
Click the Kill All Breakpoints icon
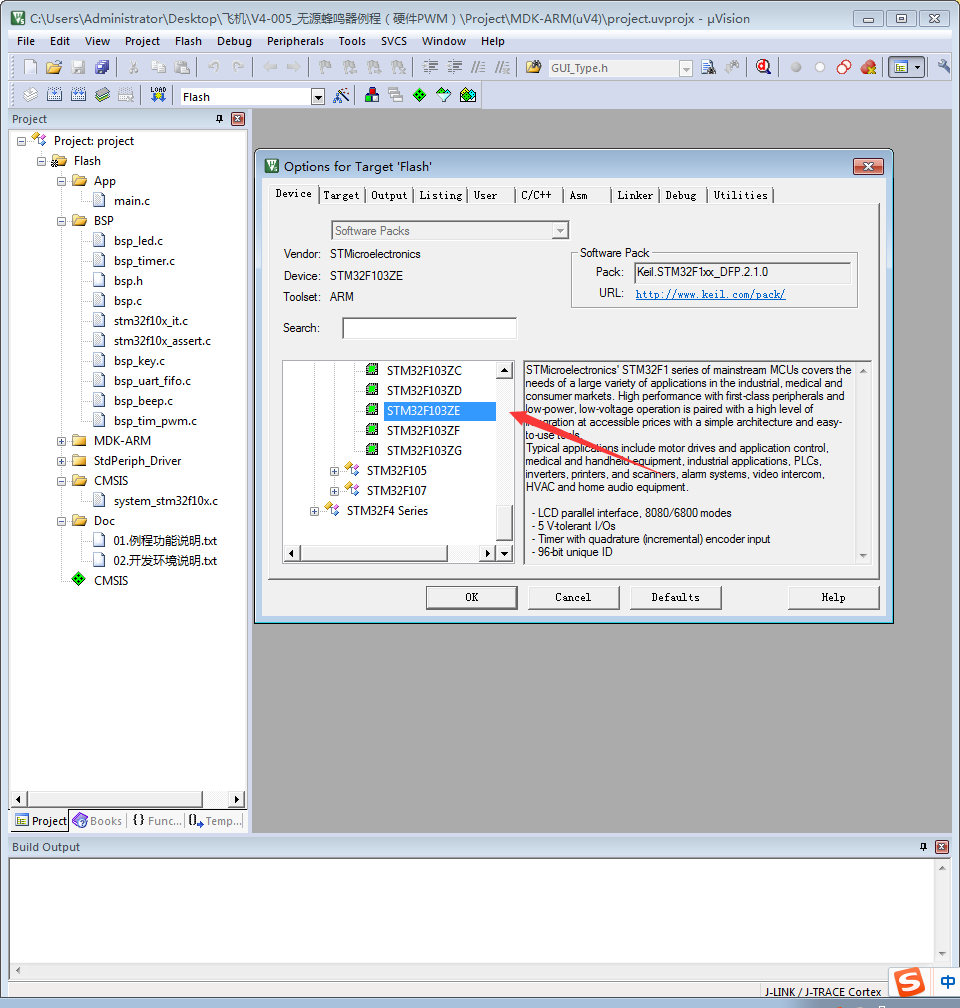tap(868, 67)
